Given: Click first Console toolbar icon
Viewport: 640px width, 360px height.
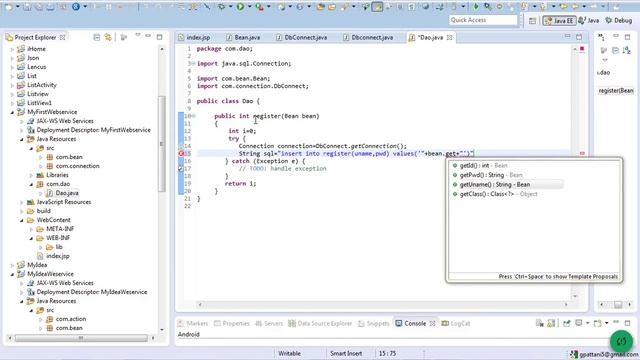Looking at the screenshot, I should 540,323.
